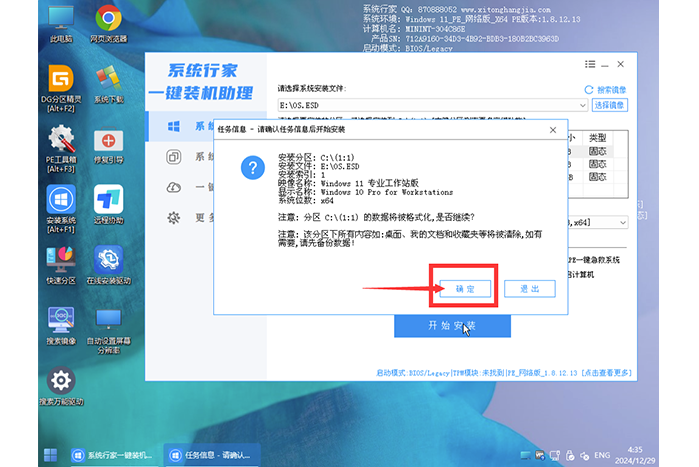
Task: Click the 选择镜像 button
Action: pyautogui.click(x=609, y=105)
